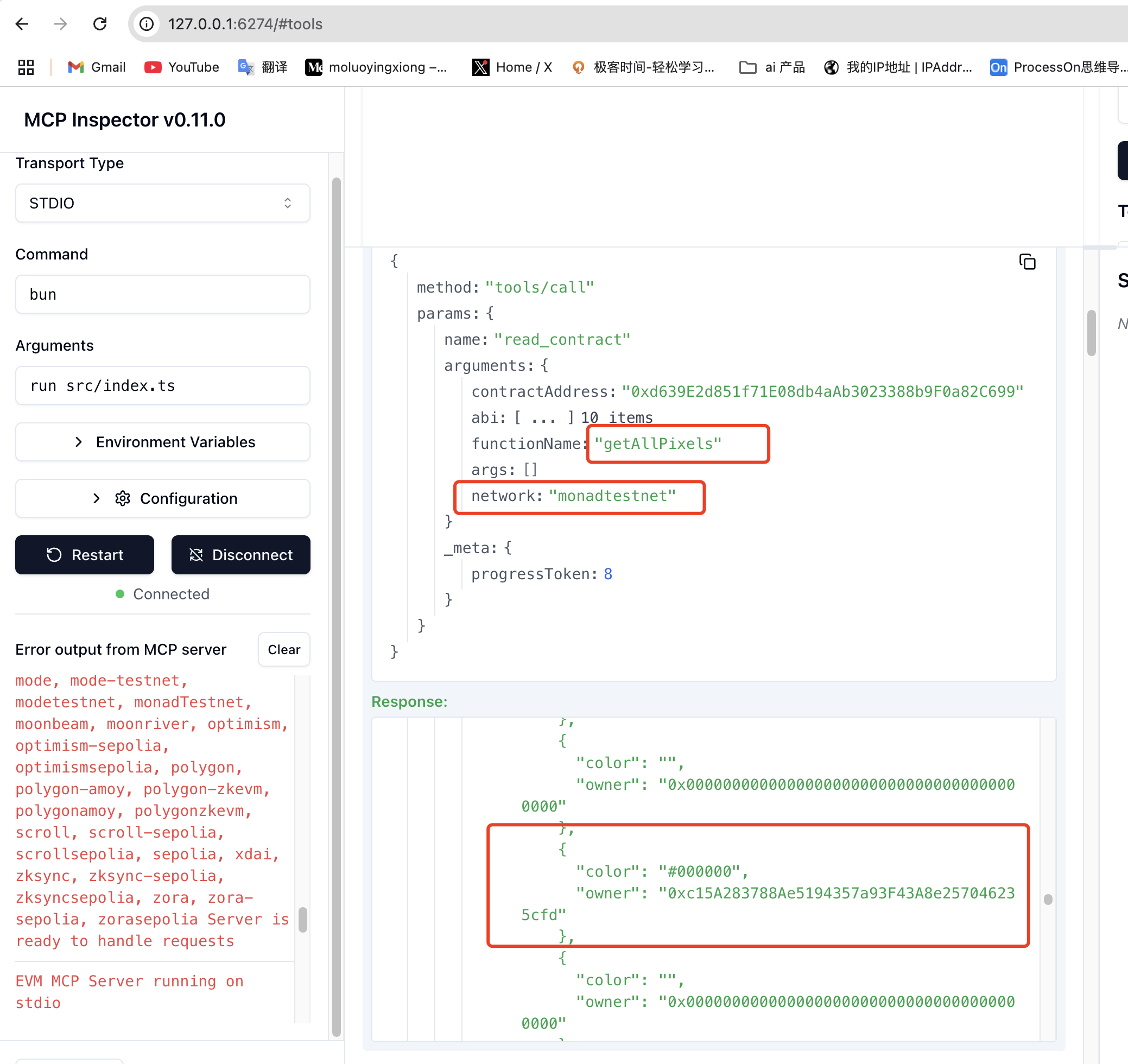The image size is (1128, 1064).
Task: Click the browser forward arrow
Action: [61, 24]
